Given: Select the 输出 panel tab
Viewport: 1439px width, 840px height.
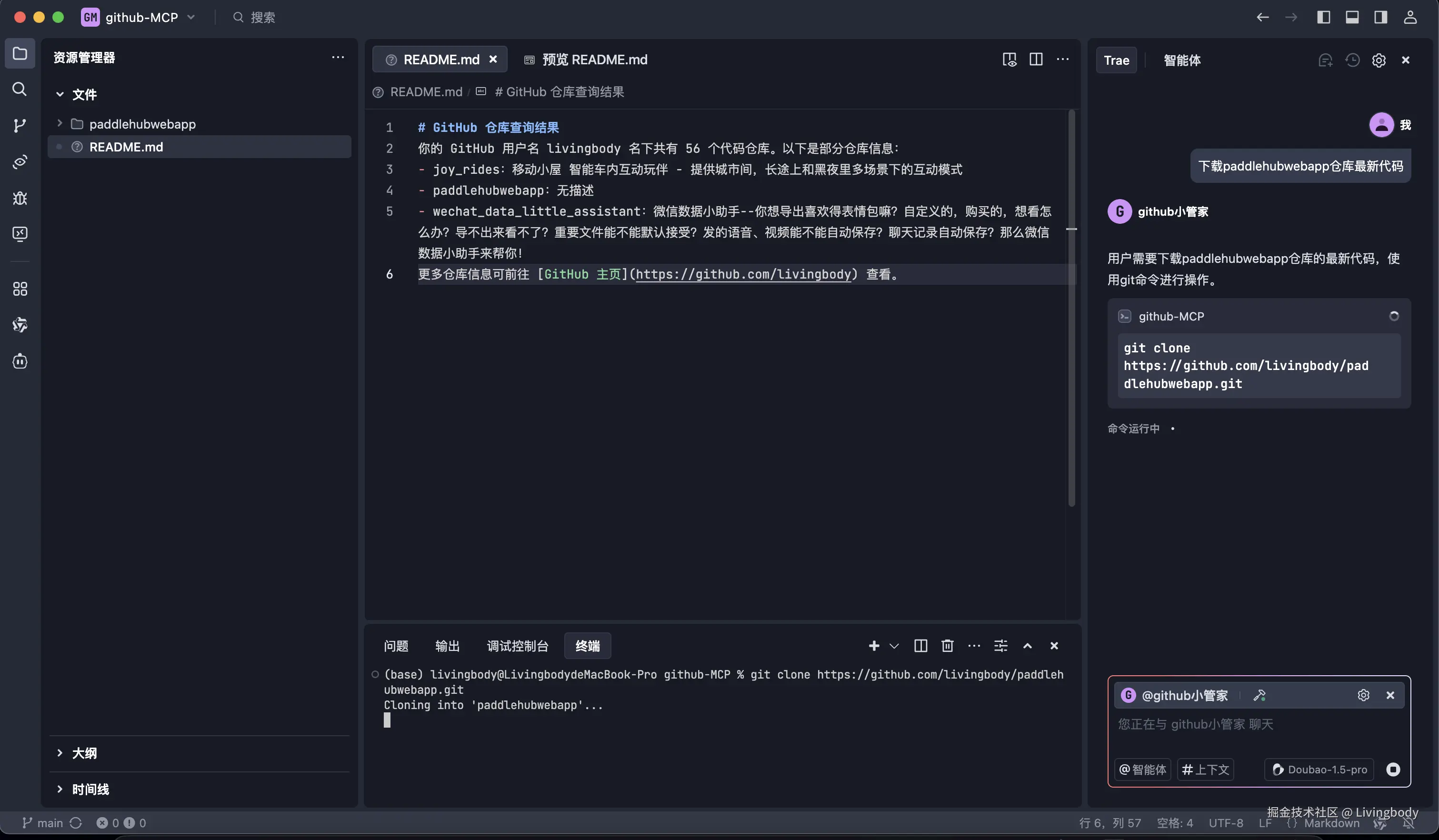Looking at the screenshot, I should 448,646.
